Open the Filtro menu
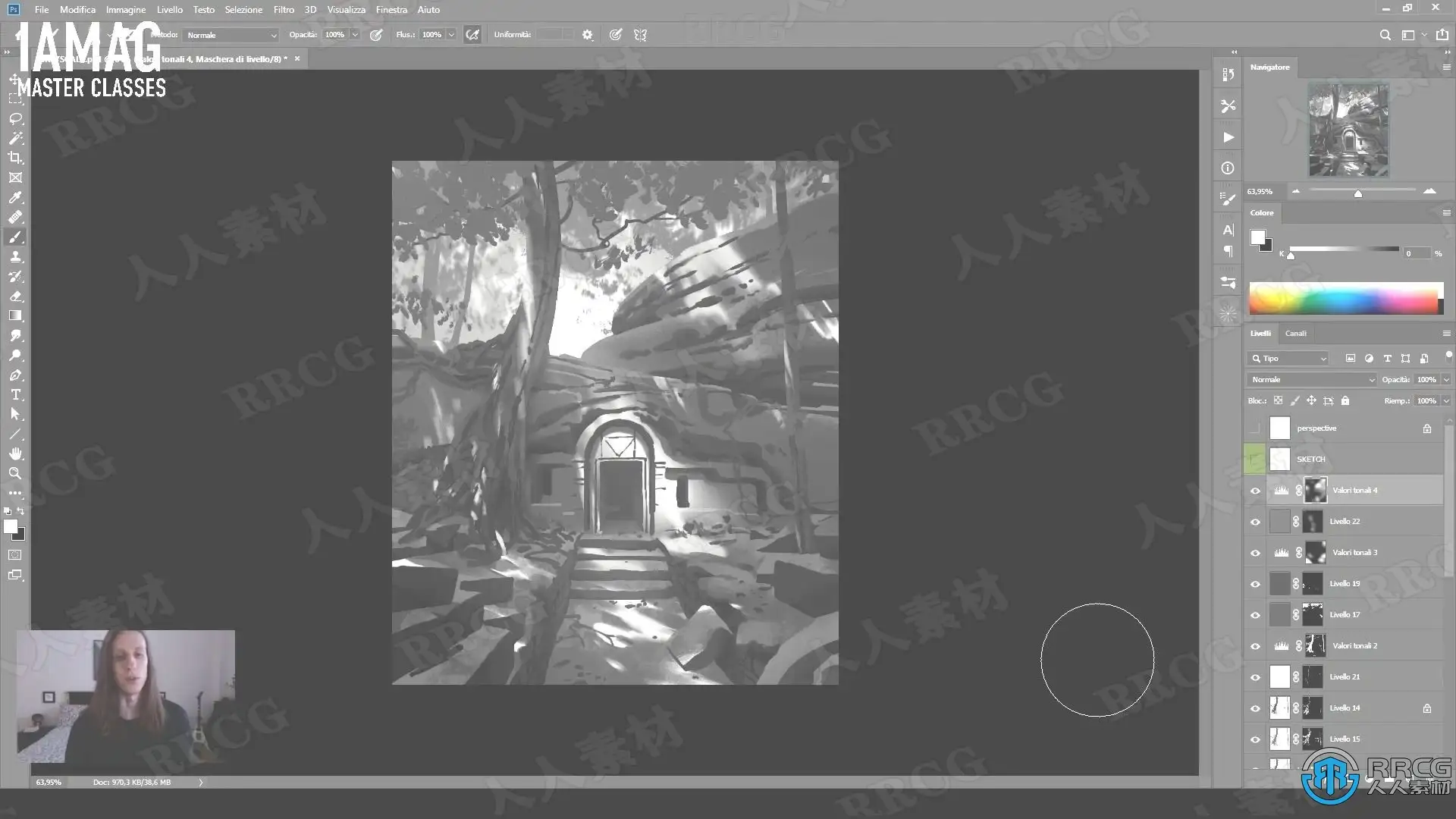The width and height of the screenshot is (1456, 819). 284,10
